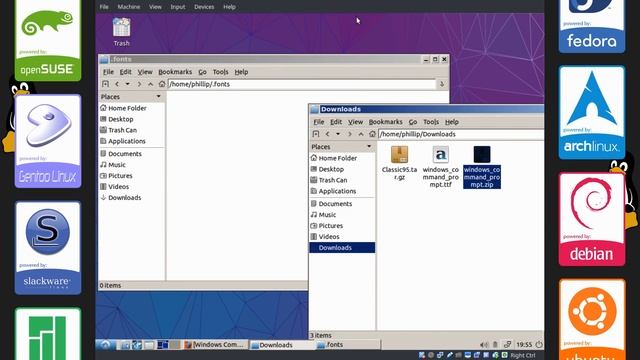Open the Trash icon on the desktop

click(122, 31)
